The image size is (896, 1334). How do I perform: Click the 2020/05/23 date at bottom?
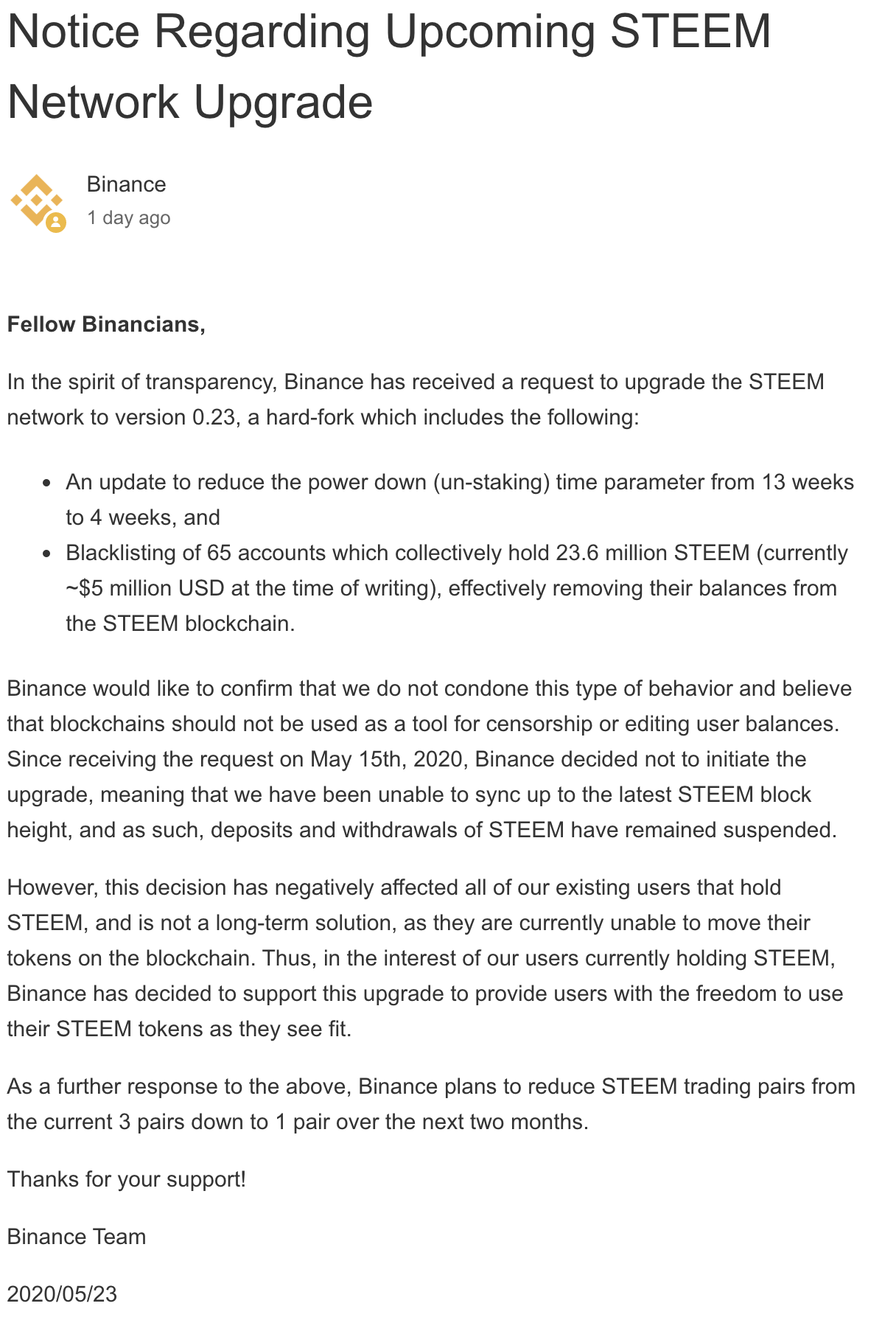(62, 1294)
